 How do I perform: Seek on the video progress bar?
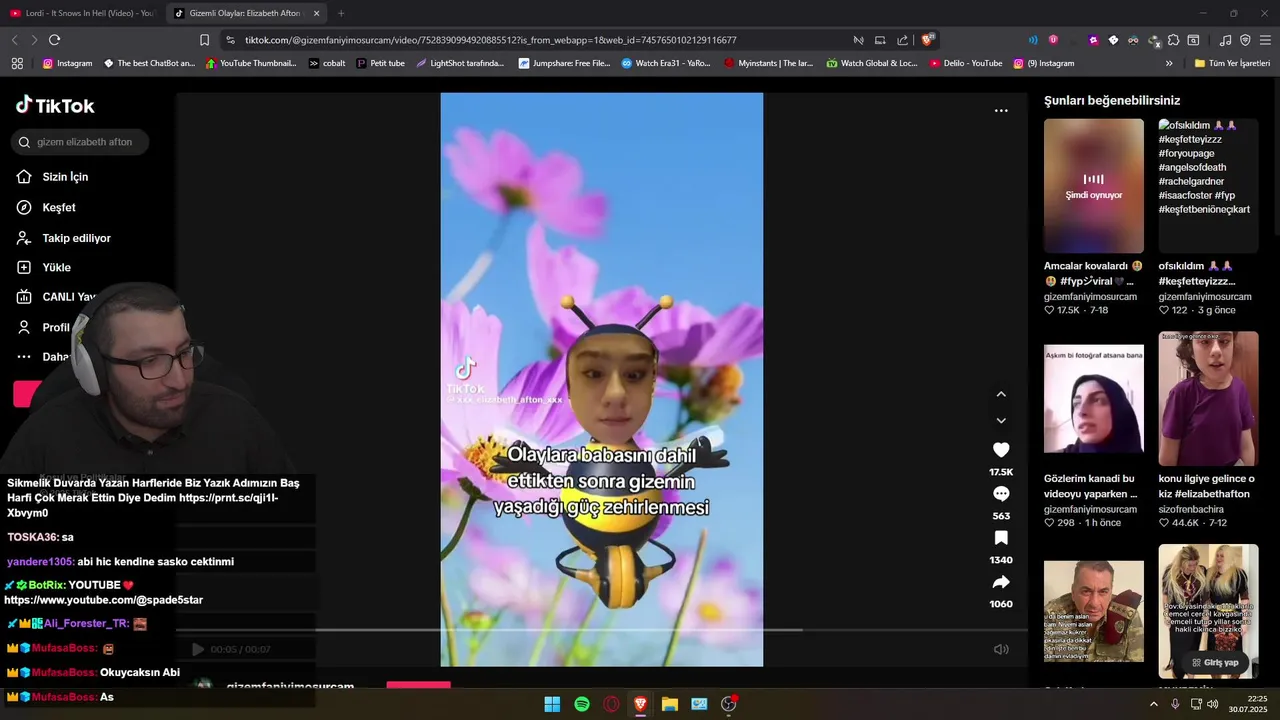tap(602, 630)
